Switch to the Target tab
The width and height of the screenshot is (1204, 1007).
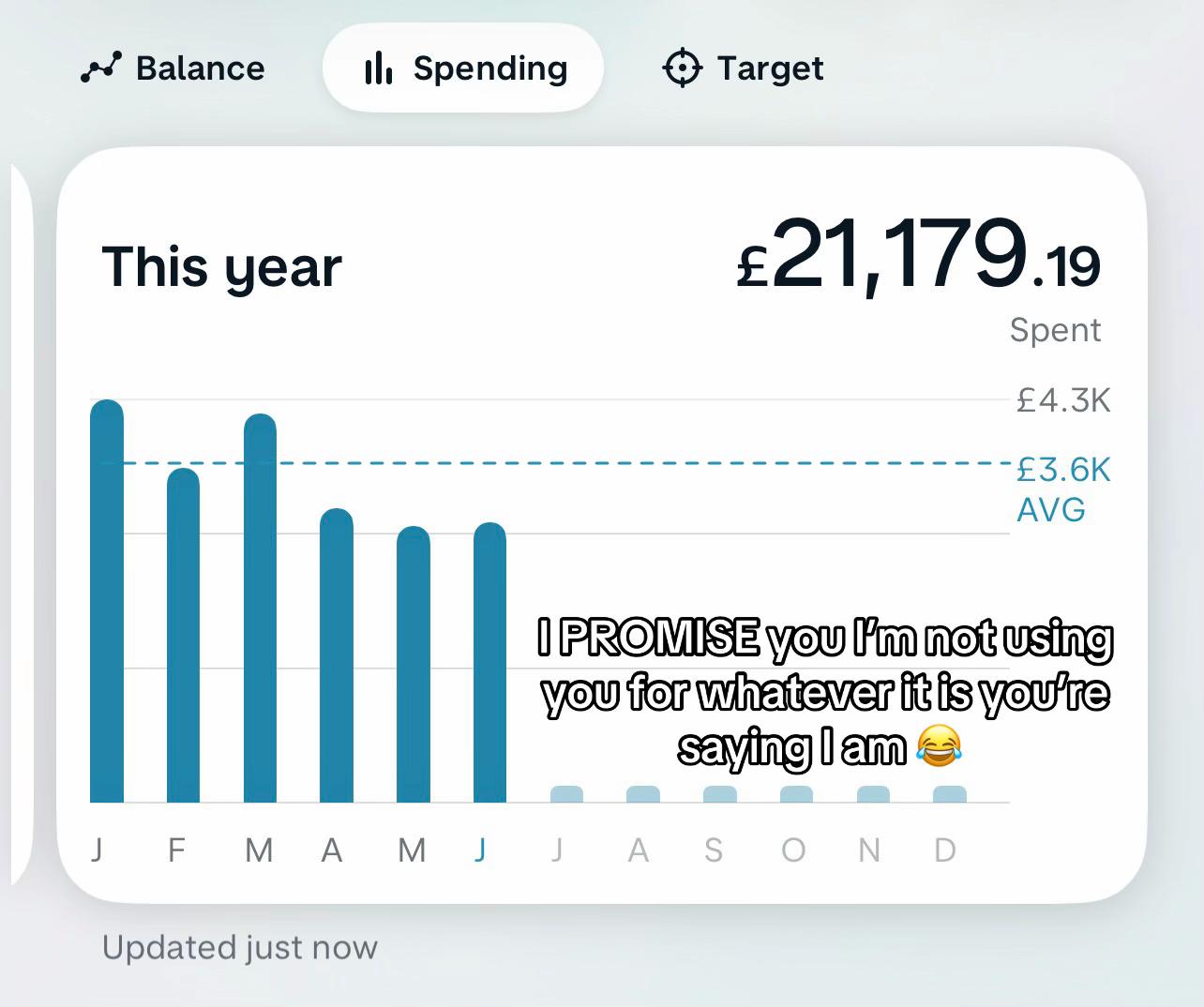[743, 68]
